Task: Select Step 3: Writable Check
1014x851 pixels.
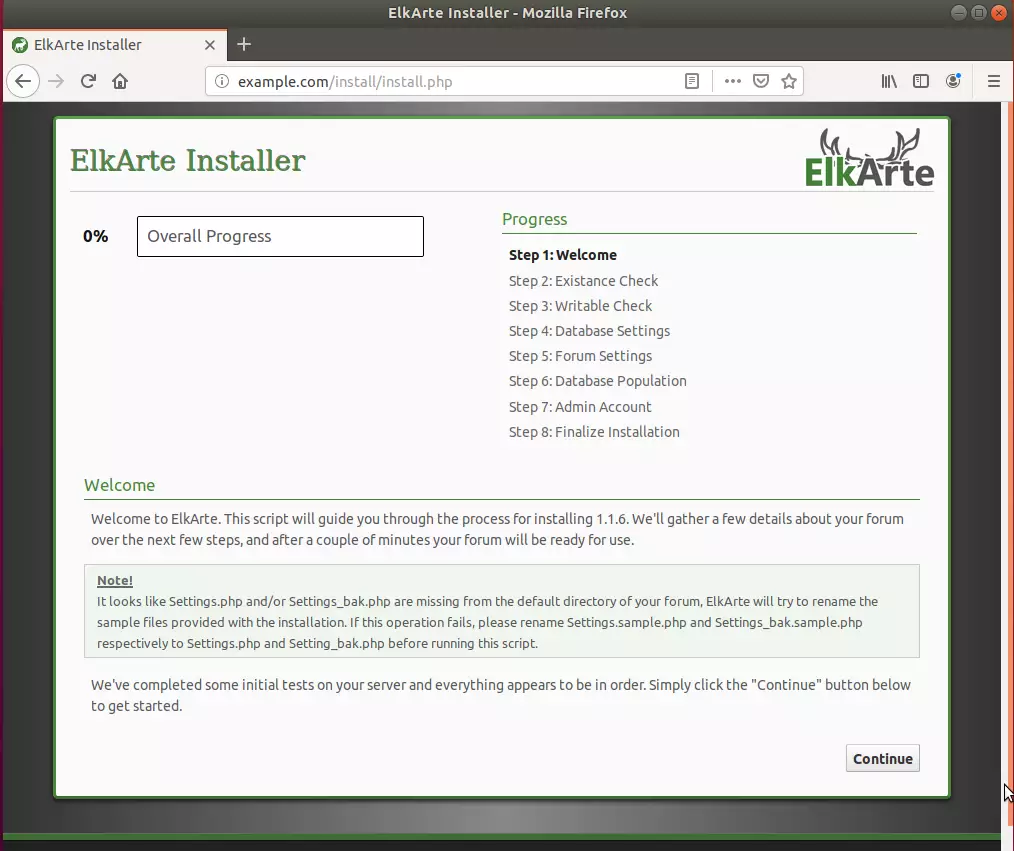Action: point(580,306)
